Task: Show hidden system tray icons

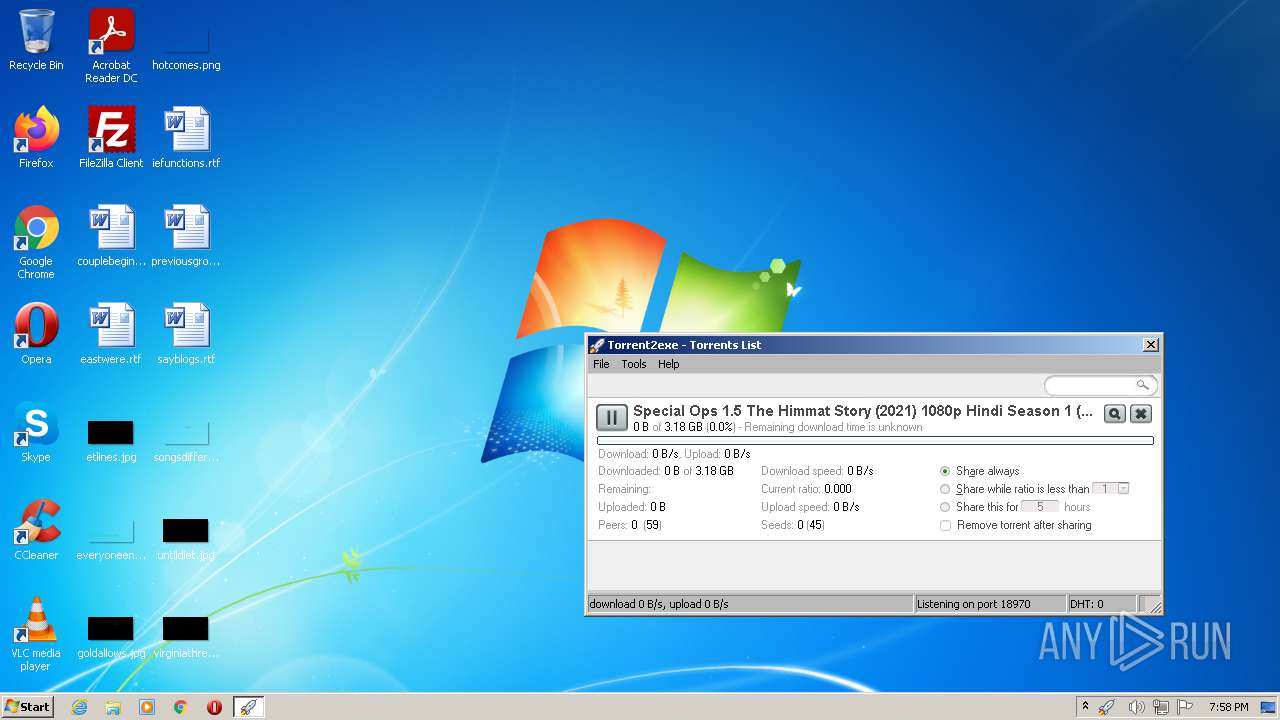Action: click(x=1085, y=706)
